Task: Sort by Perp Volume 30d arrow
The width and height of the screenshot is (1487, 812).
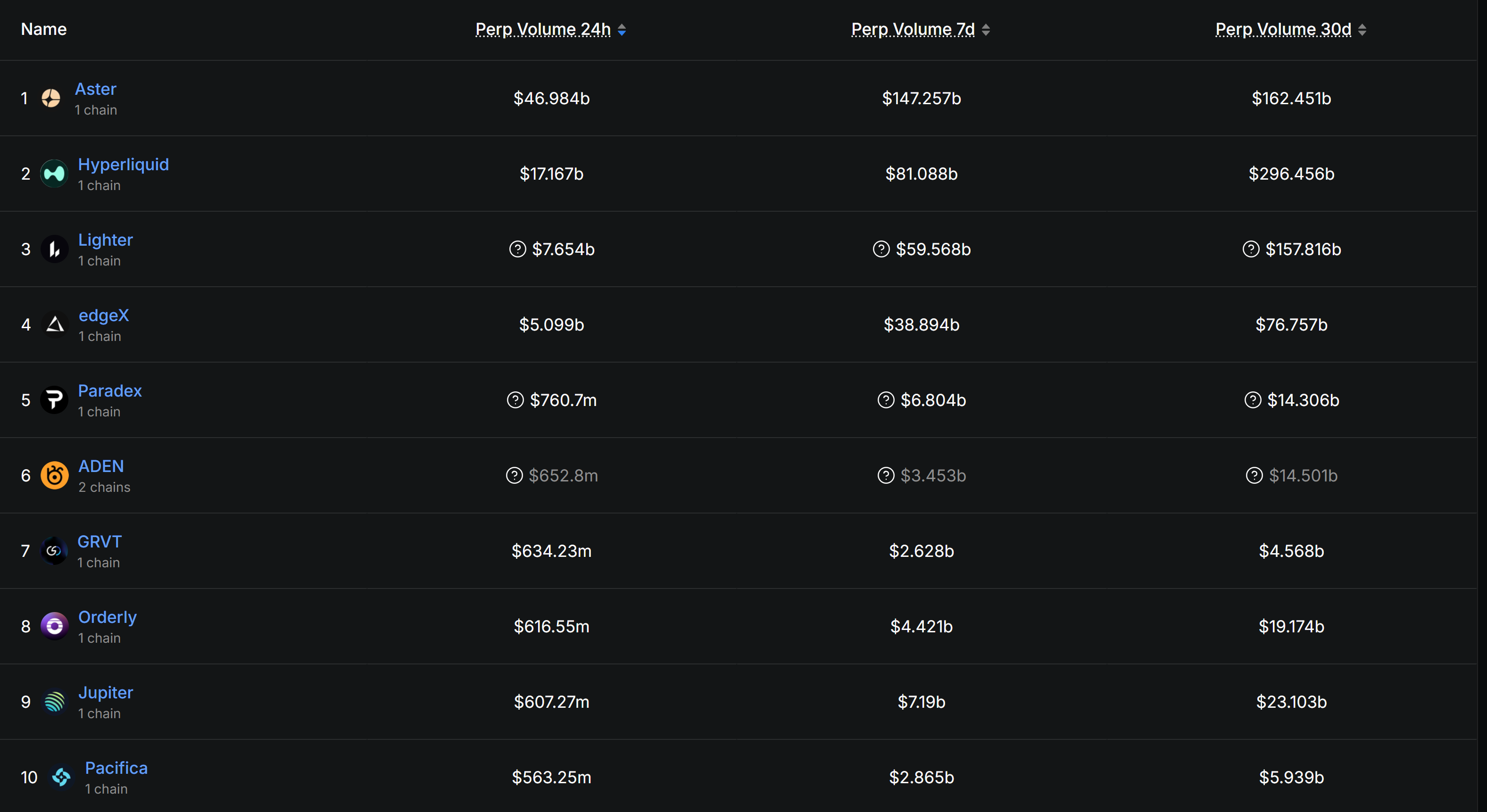Action: point(1362,29)
